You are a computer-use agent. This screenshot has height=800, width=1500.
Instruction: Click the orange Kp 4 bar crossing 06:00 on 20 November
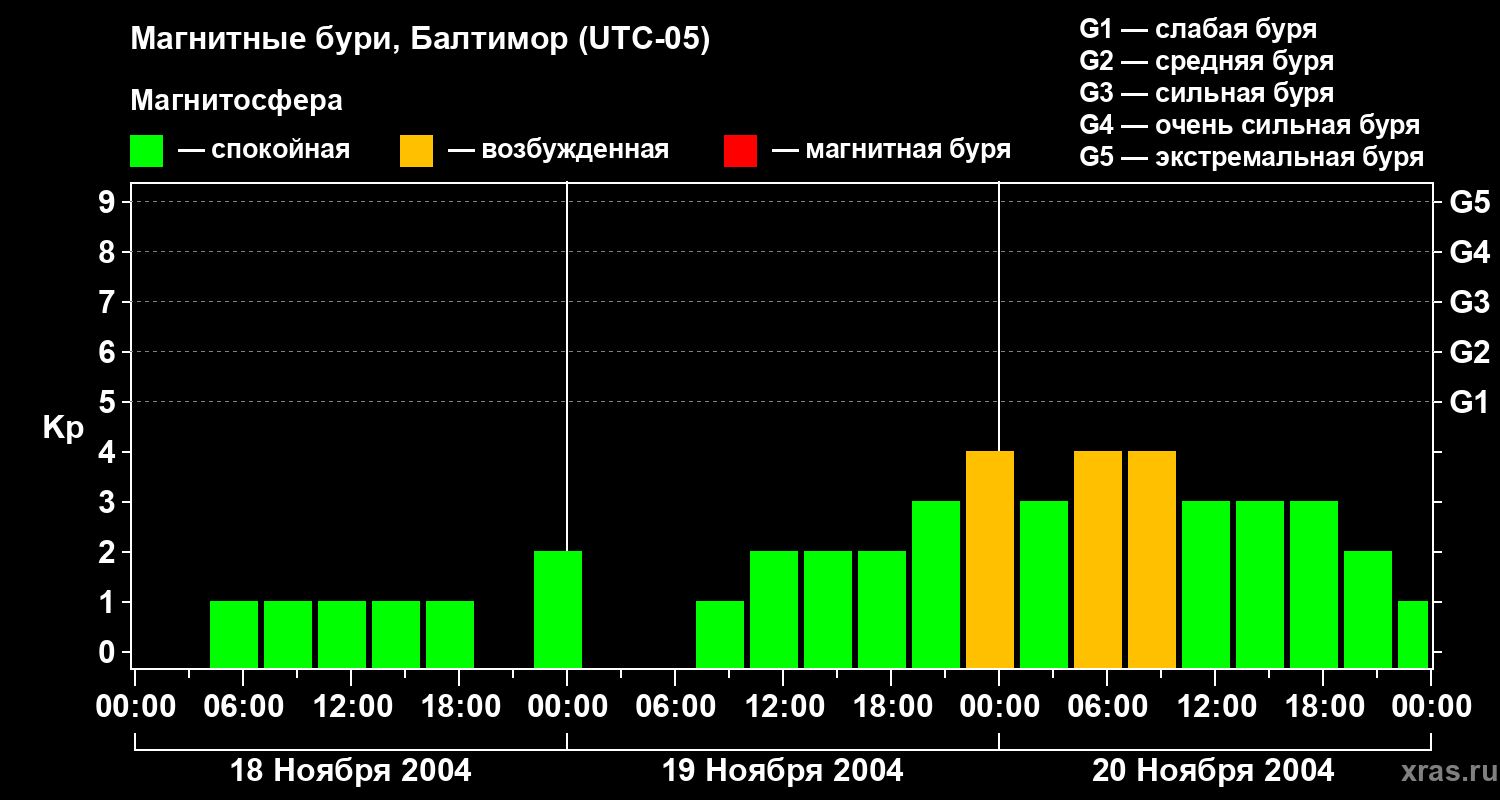point(1098,559)
